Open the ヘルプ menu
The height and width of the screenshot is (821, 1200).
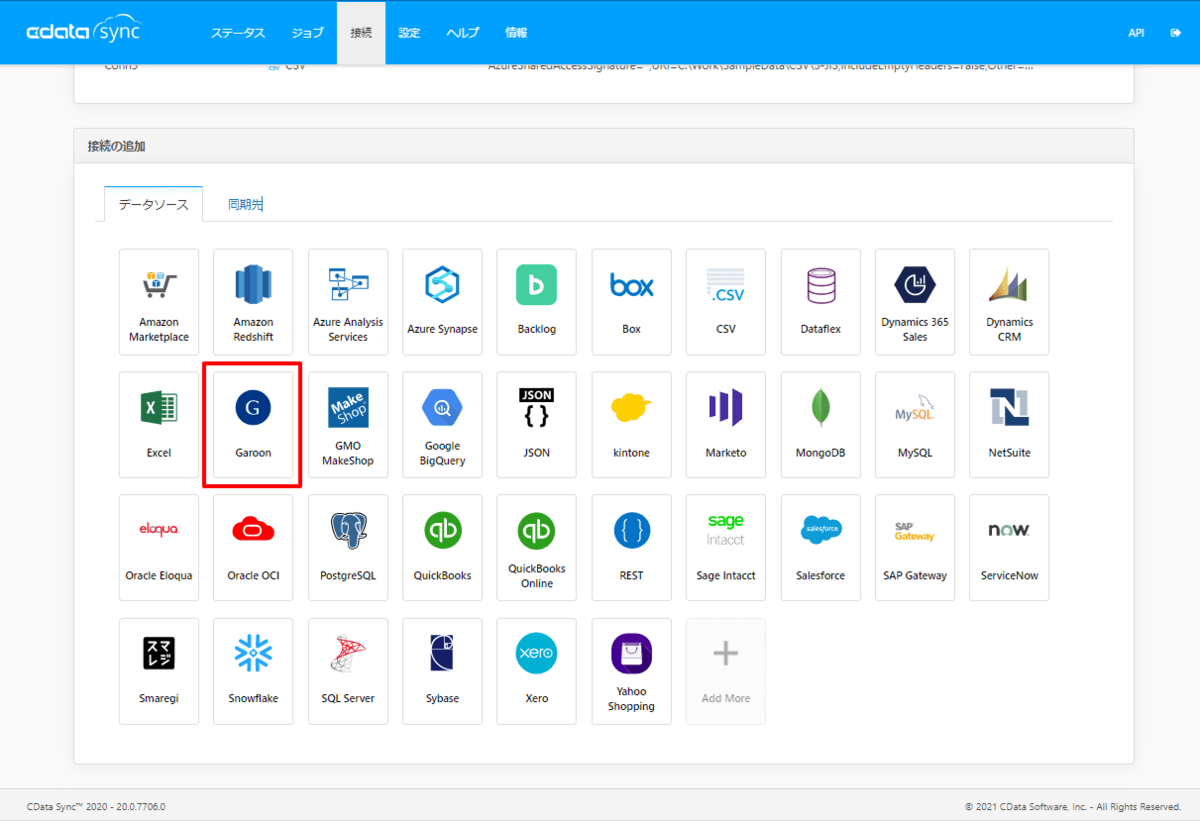click(x=463, y=33)
